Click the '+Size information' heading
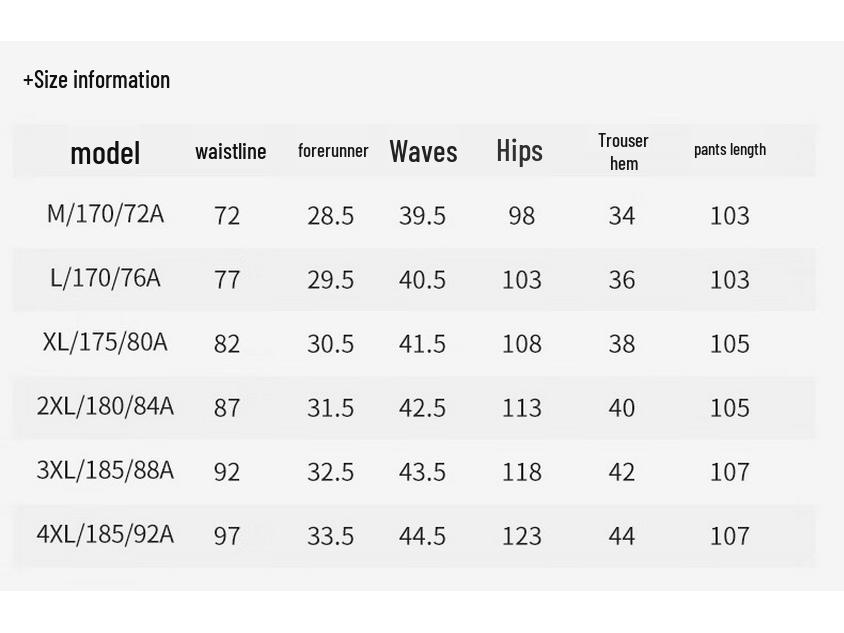The width and height of the screenshot is (844, 633). (x=97, y=80)
